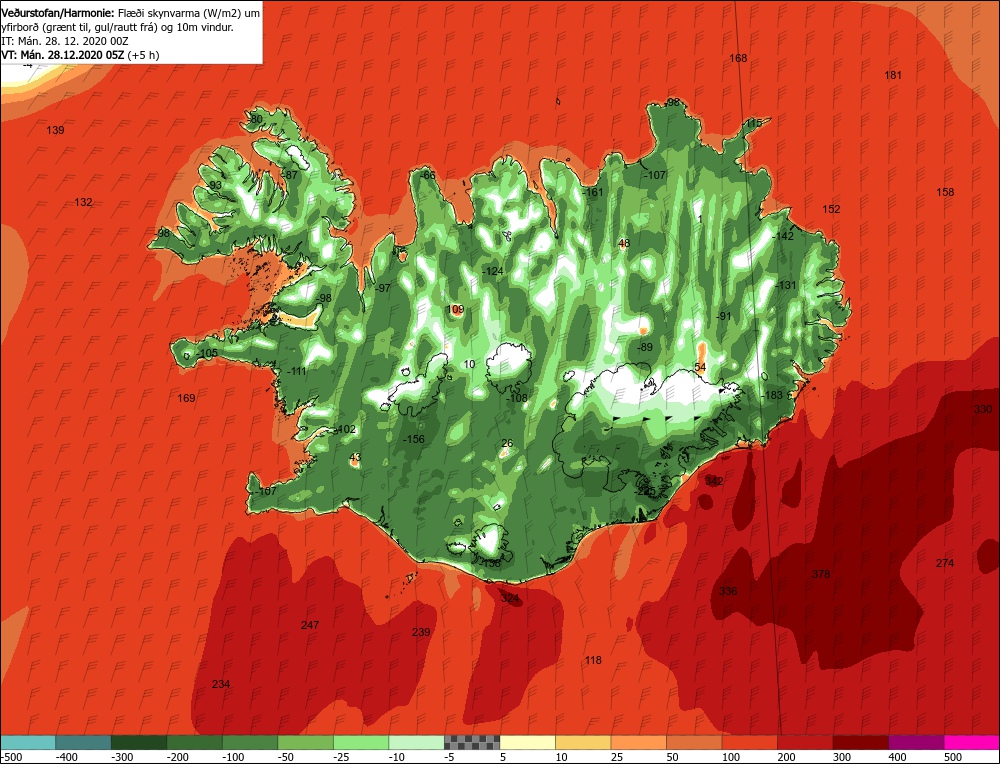Image resolution: width=1000 pixels, height=764 pixels.
Task: Click the legend label "-500"
Action: pyautogui.click(x=11, y=757)
